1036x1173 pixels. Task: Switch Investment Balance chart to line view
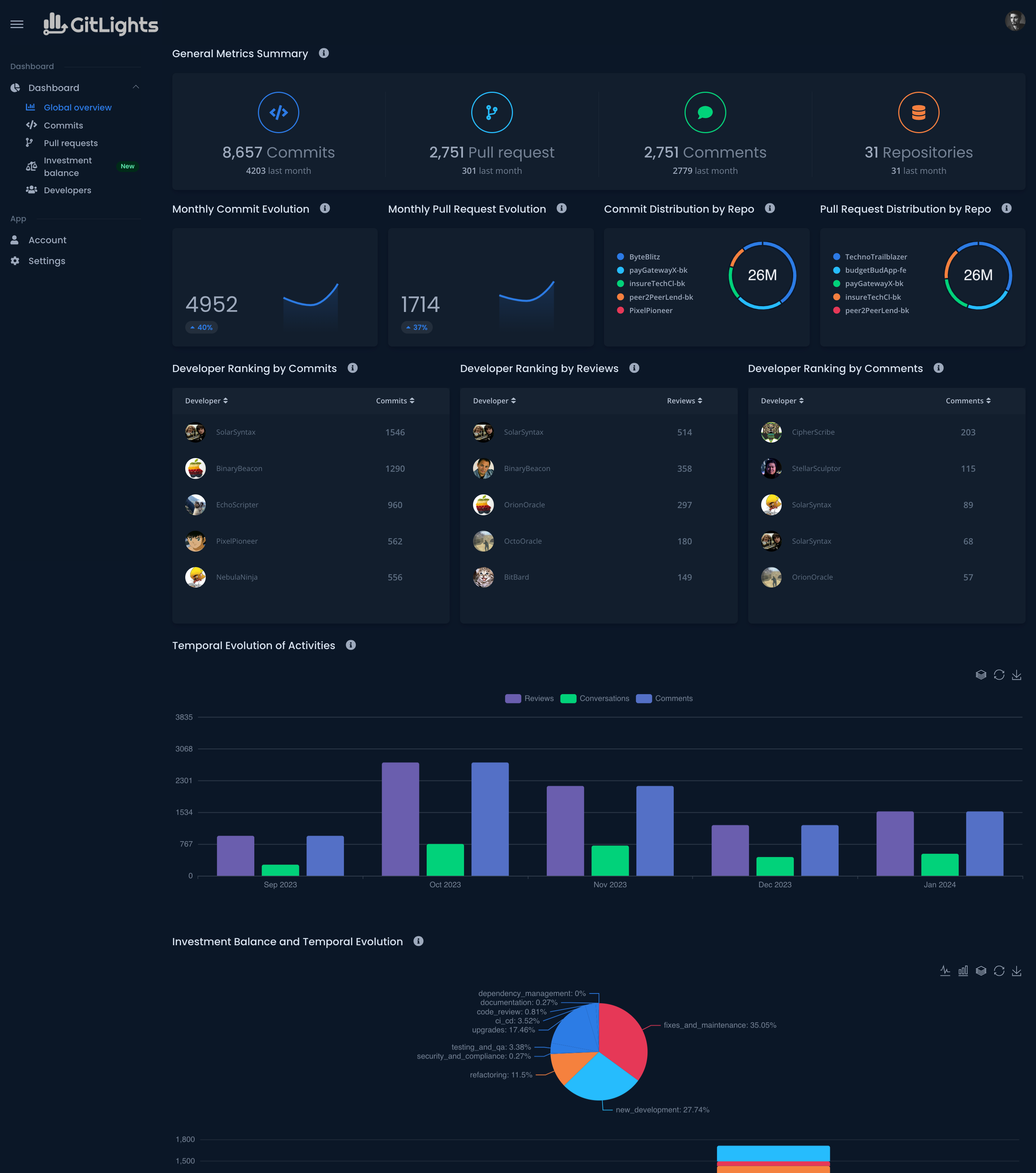[x=945, y=970]
